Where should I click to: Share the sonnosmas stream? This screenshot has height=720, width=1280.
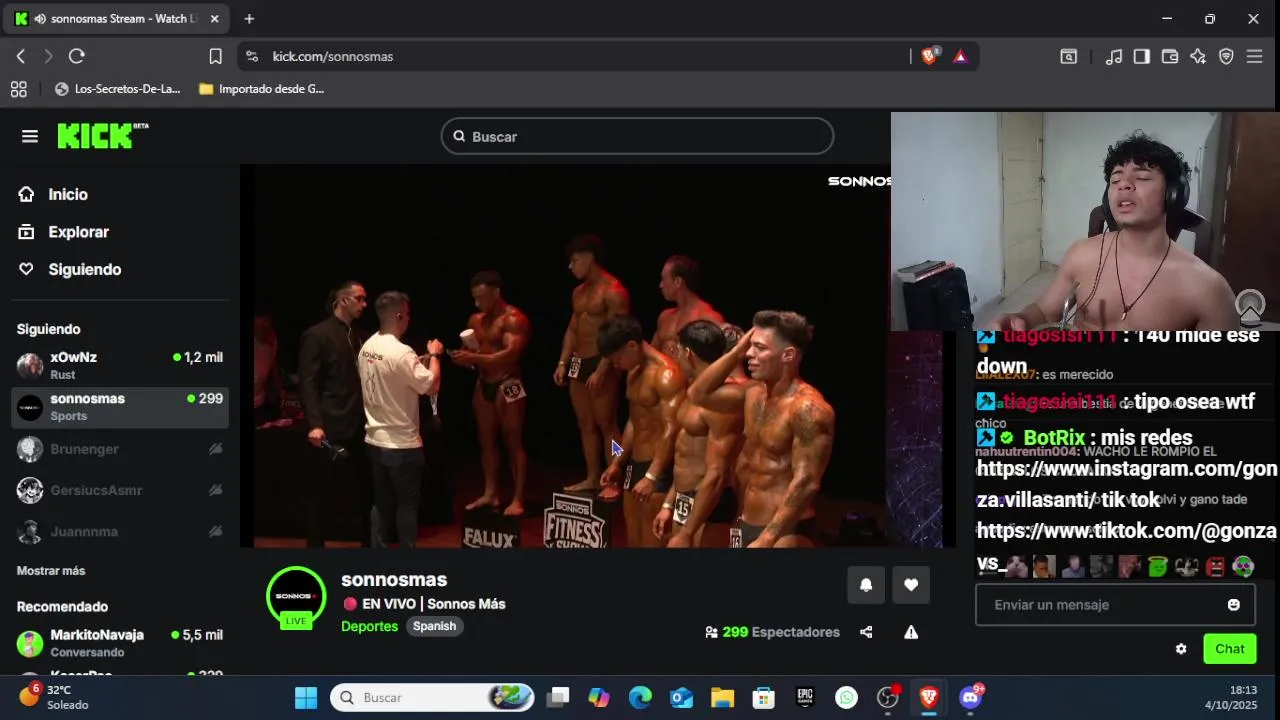[x=866, y=632]
